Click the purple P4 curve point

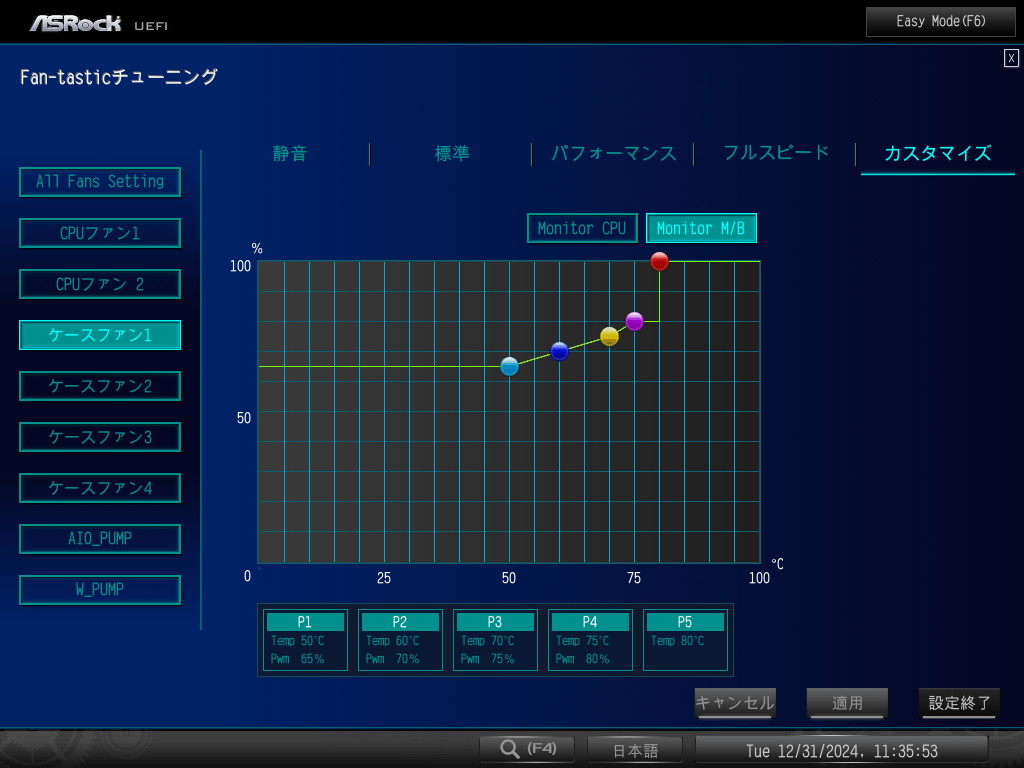click(x=634, y=321)
